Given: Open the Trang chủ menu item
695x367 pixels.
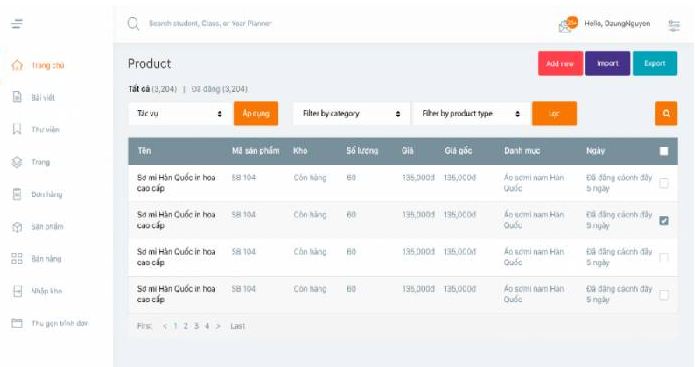Looking at the screenshot, I should pos(47,66).
